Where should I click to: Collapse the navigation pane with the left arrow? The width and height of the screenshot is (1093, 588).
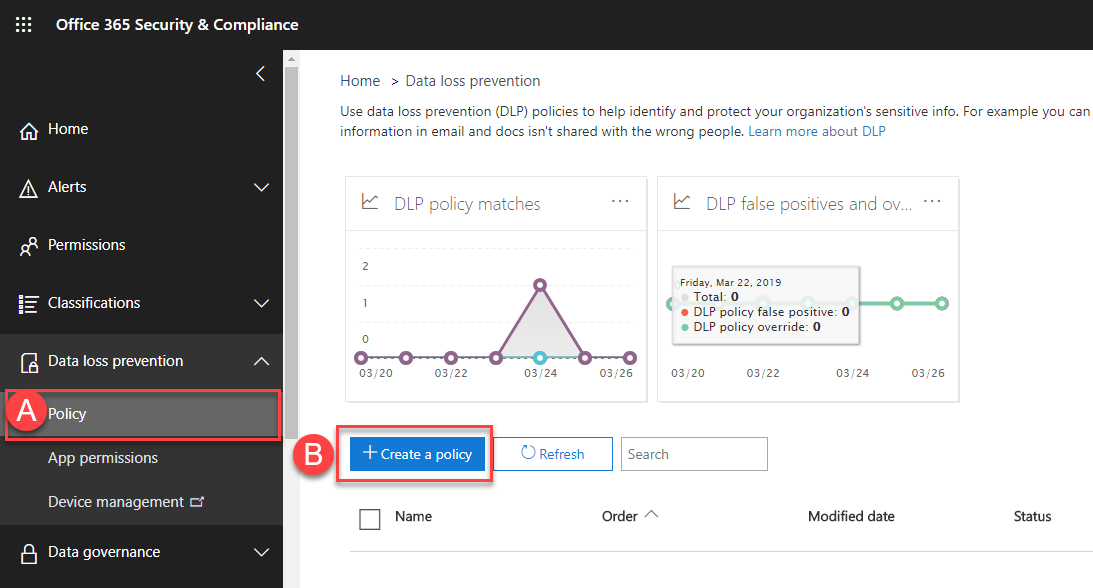(x=261, y=74)
